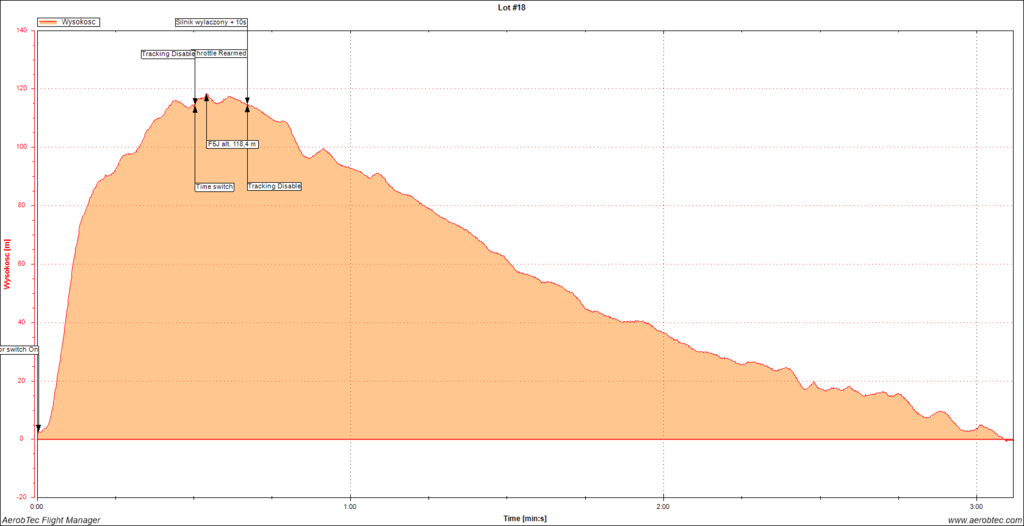Click the 140 tick on altitude axis

pos(22,30)
